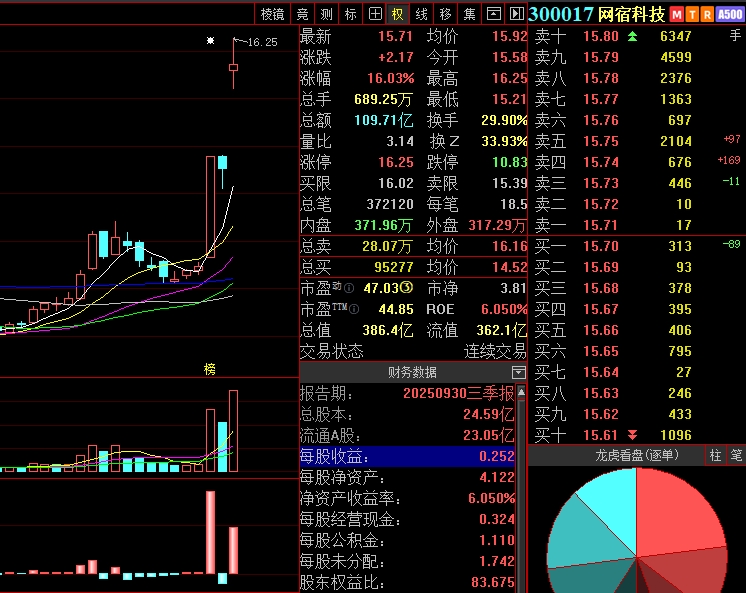The image size is (746, 593).
Task: Select the 线 drawing line tool
Action: pos(422,14)
